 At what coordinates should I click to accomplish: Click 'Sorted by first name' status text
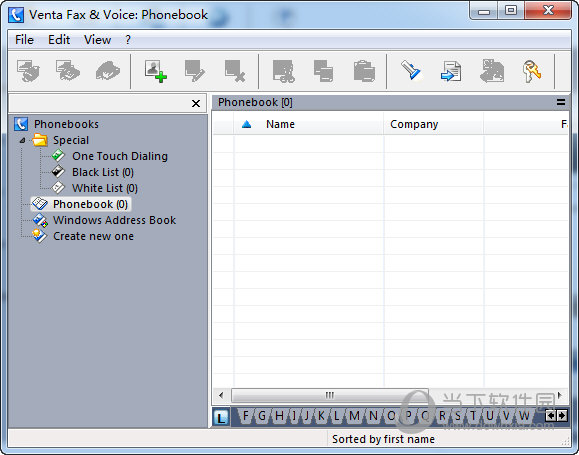(x=383, y=439)
